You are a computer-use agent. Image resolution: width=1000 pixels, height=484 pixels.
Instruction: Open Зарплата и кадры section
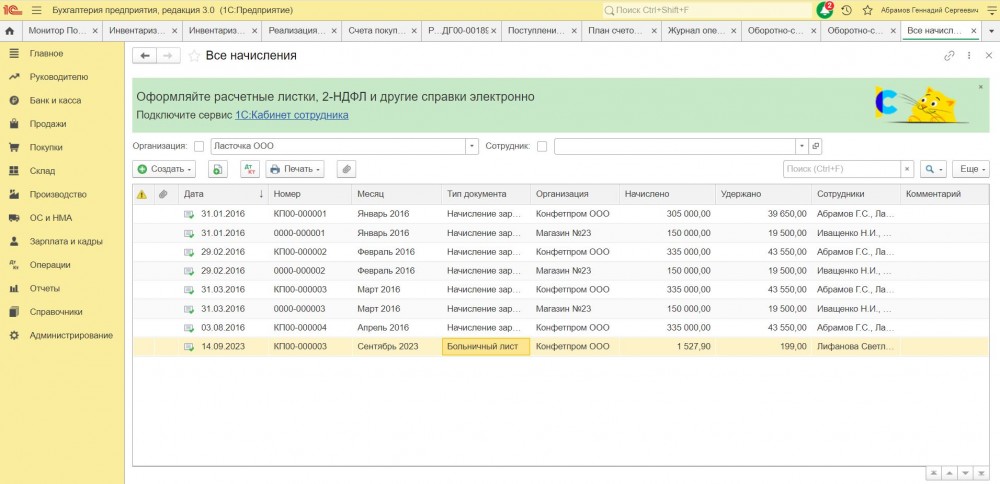pyautogui.click(x=66, y=241)
